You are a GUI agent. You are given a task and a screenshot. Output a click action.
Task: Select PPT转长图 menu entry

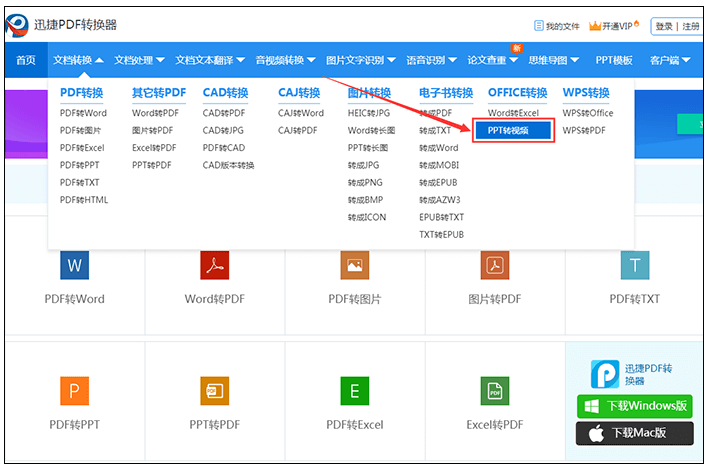point(368,148)
